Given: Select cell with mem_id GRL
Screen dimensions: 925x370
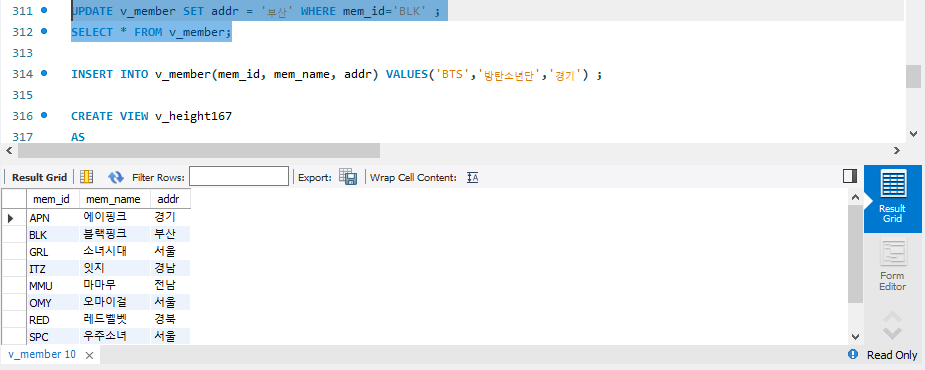Looking at the screenshot, I should [x=53, y=252].
